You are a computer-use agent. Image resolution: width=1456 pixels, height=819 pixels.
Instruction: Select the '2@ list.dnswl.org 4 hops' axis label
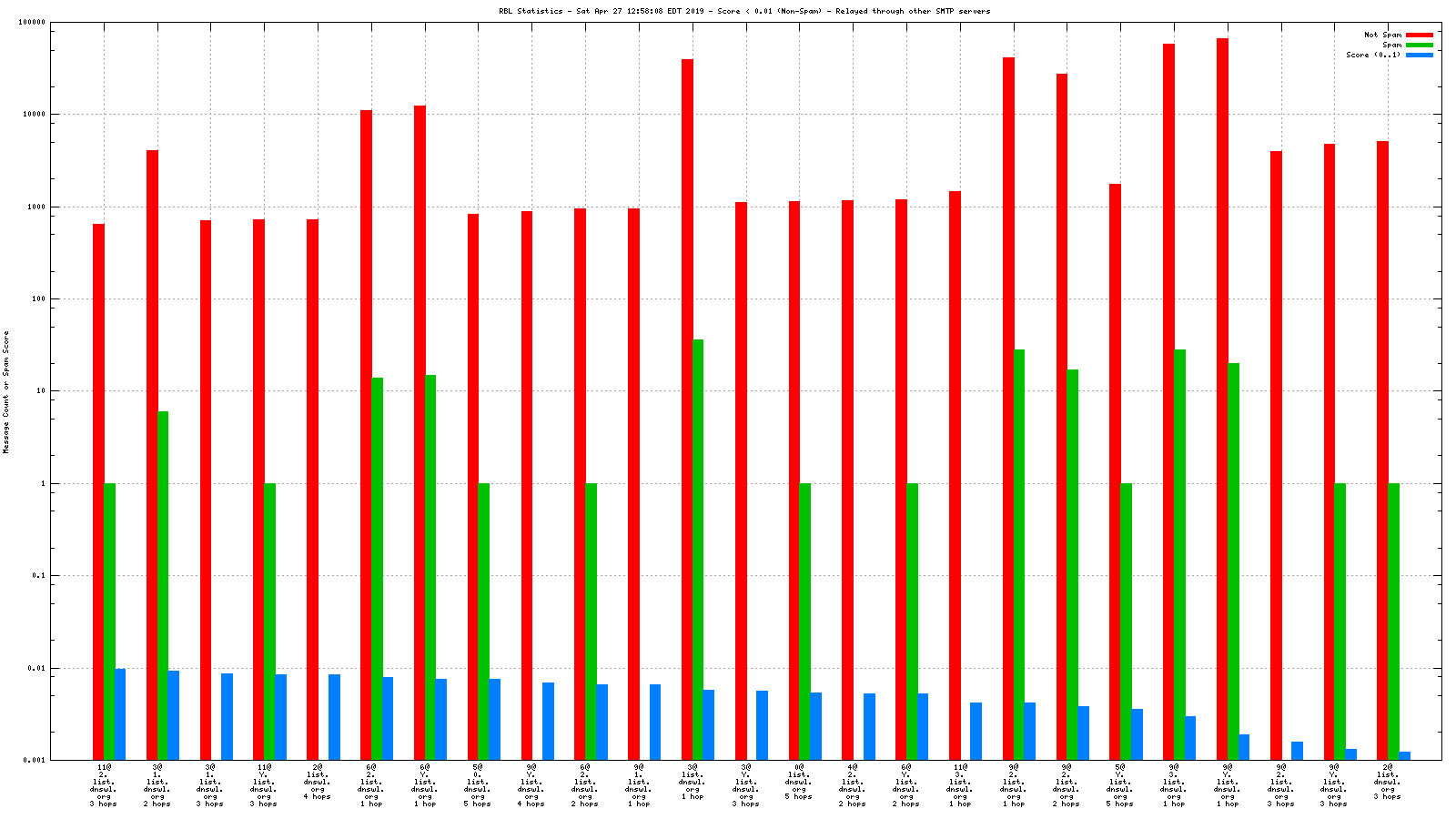[317, 782]
